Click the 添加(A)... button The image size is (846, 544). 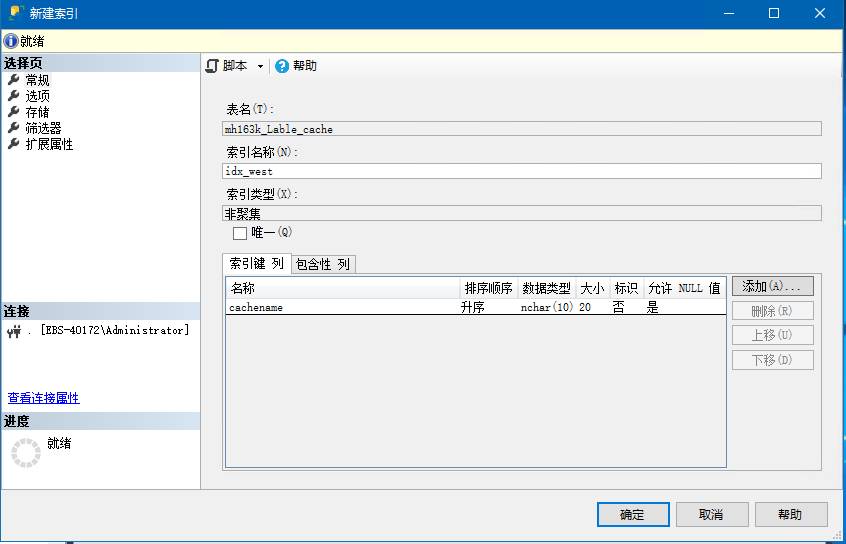(x=772, y=287)
